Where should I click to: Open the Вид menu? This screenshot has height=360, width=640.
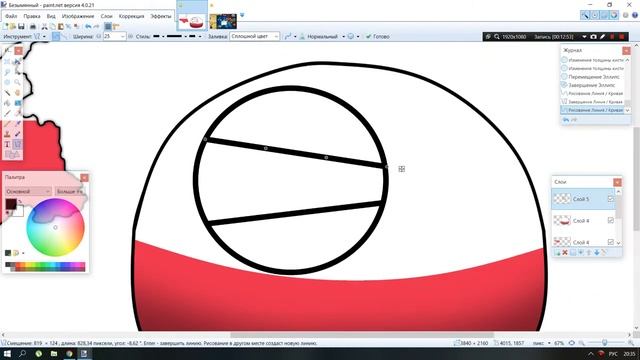click(x=51, y=16)
